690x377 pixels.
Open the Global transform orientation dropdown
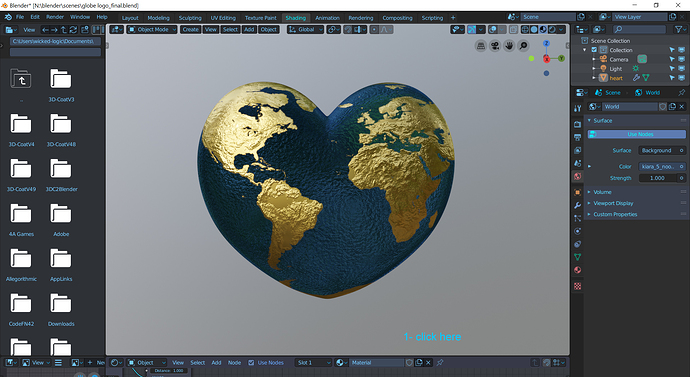click(x=305, y=29)
